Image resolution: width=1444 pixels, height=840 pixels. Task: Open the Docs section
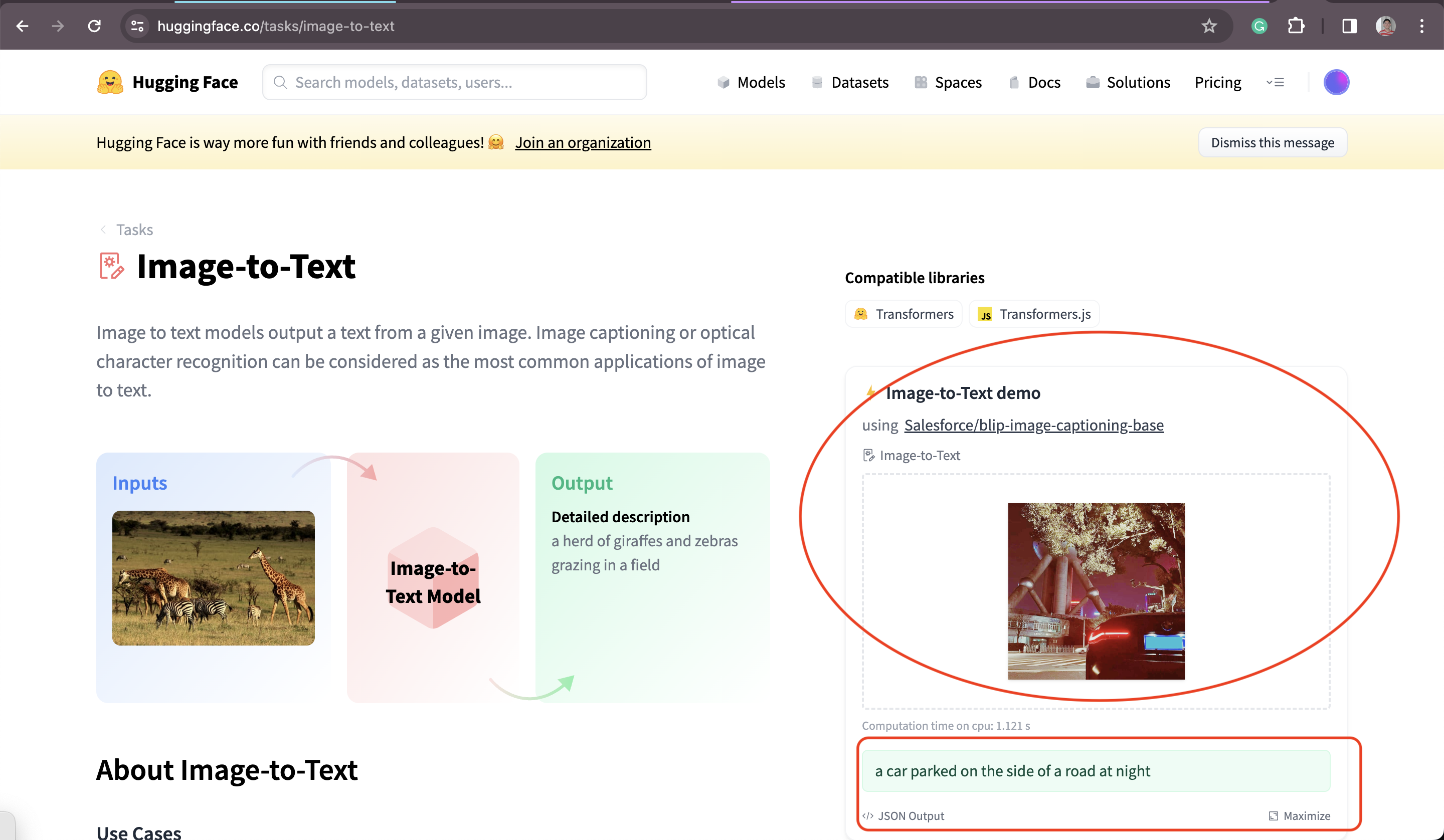coord(1034,83)
